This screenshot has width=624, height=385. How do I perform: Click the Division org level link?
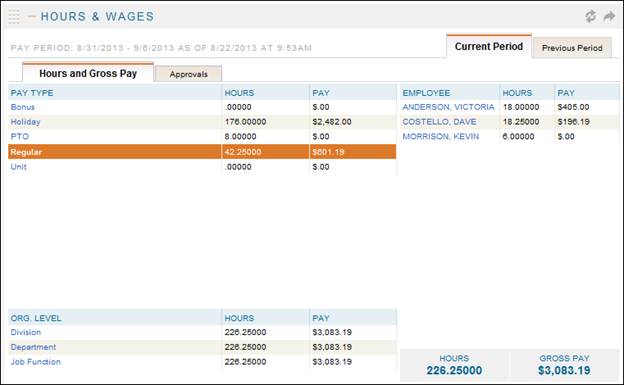pyautogui.click(x=25, y=332)
